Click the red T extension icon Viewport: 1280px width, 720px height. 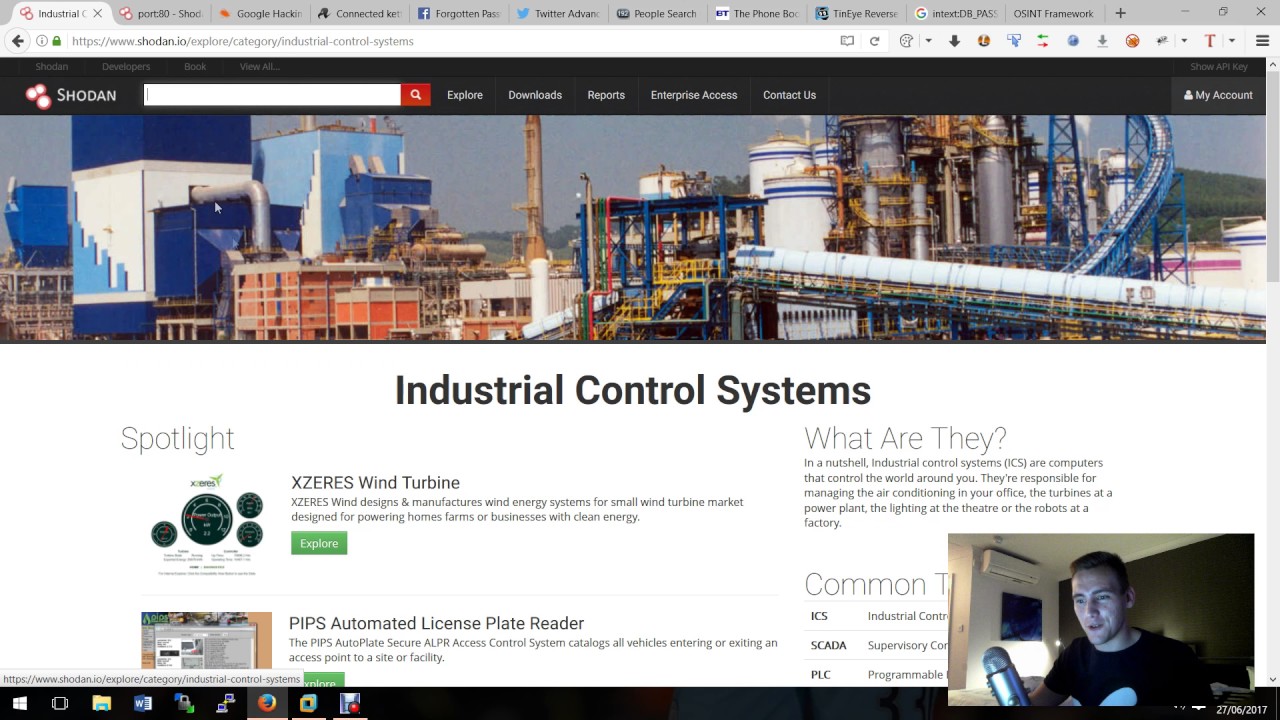[x=1209, y=41]
